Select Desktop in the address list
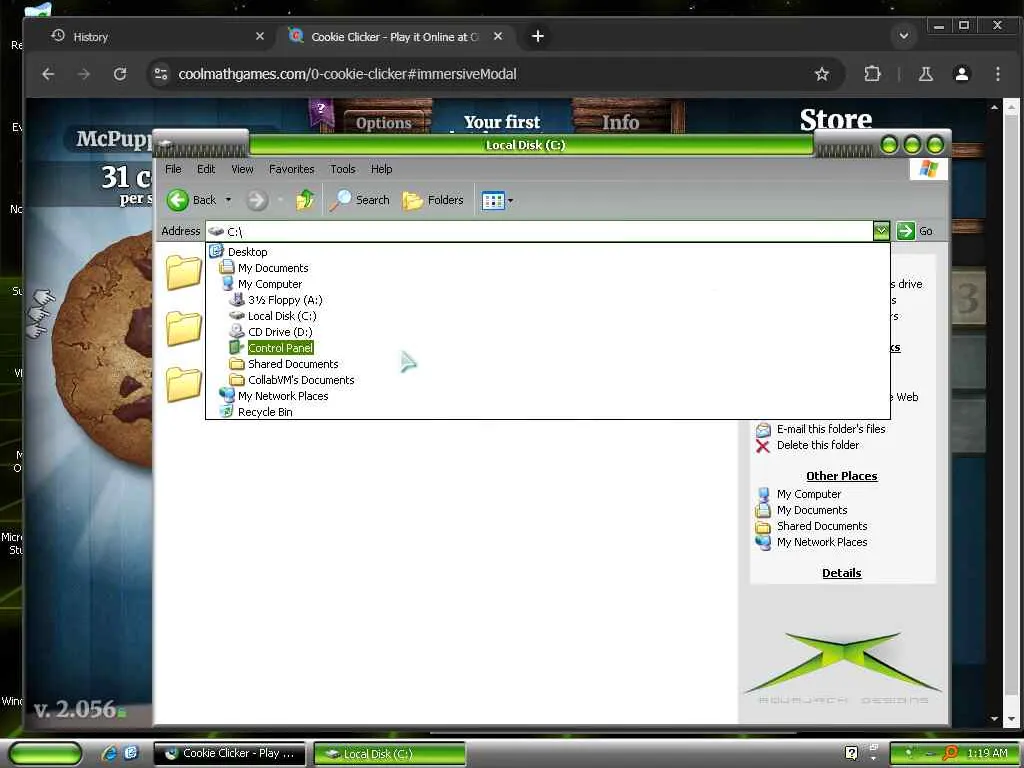The image size is (1024, 768). [248, 252]
